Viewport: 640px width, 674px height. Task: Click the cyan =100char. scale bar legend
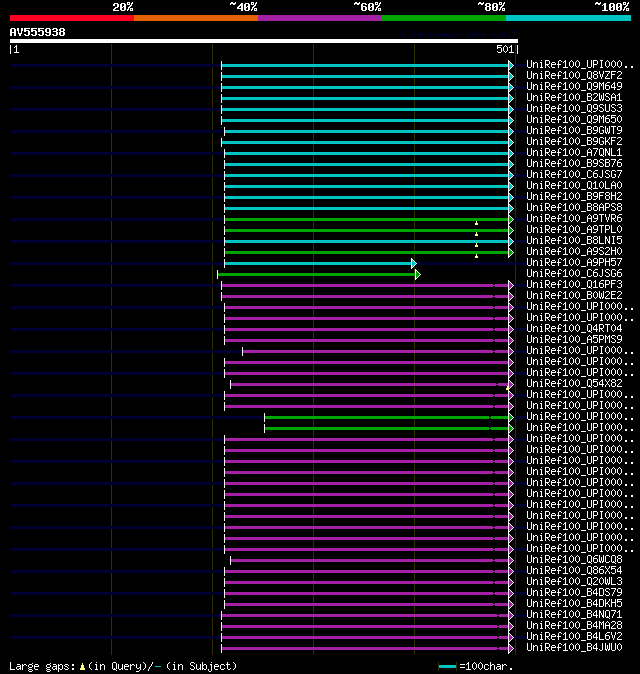point(447,667)
